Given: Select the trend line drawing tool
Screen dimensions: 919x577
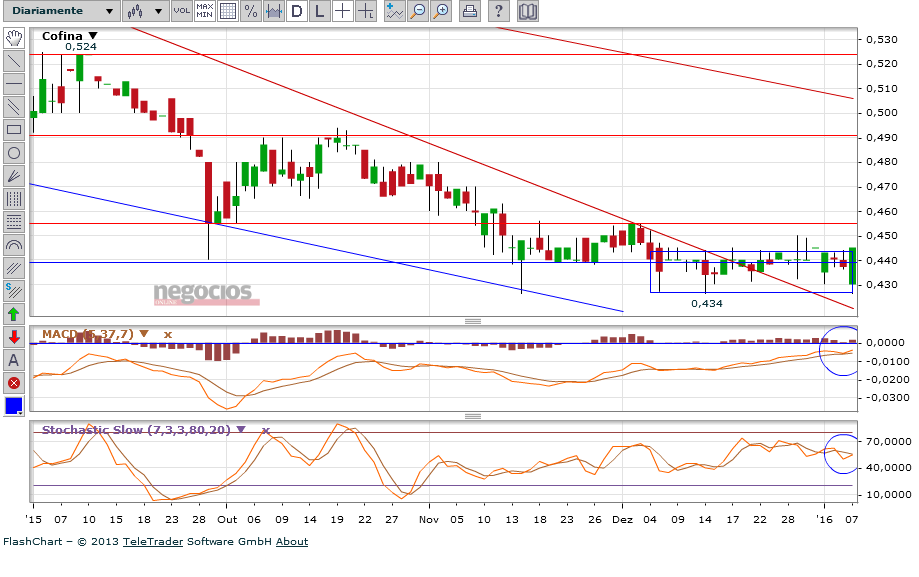Looking at the screenshot, I should [x=14, y=62].
